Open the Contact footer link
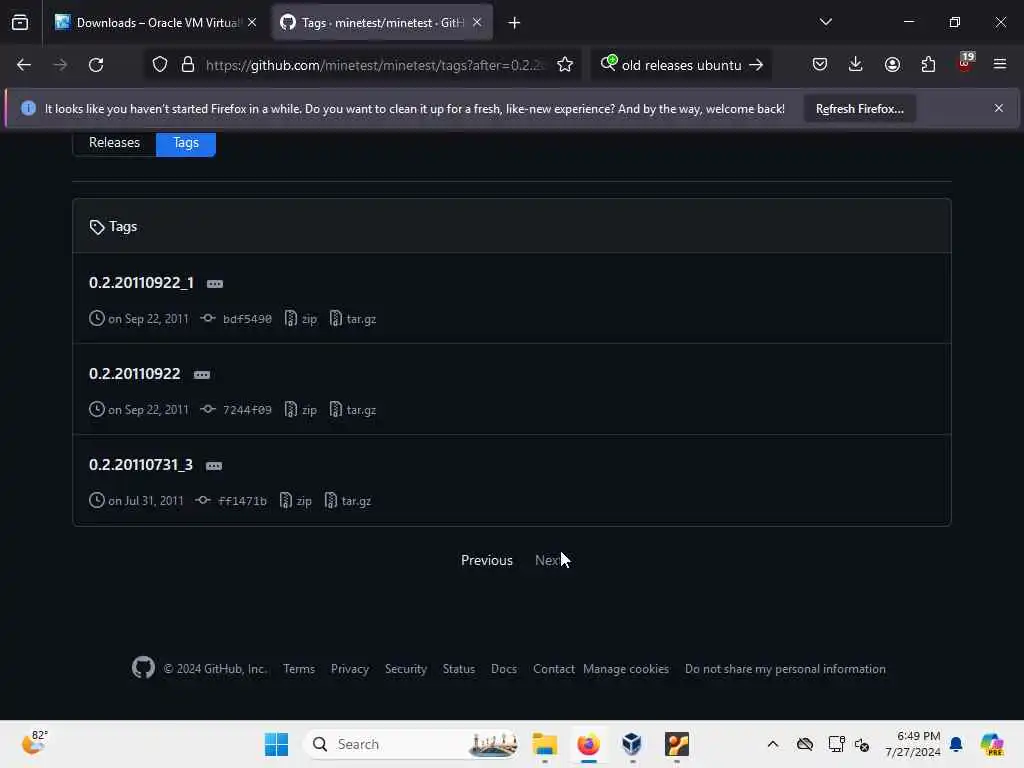The width and height of the screenshot is (1024, 768). click(x=553, y=669)
